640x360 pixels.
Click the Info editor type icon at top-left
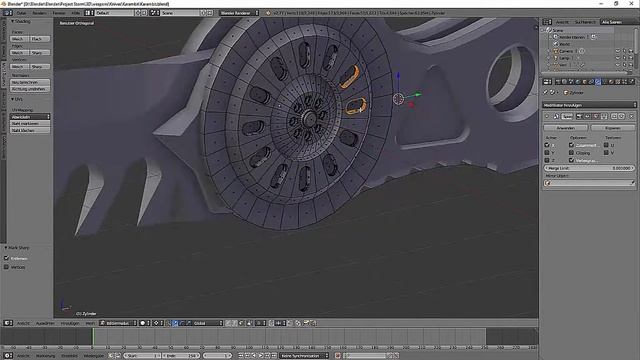[x=8, y=13]
